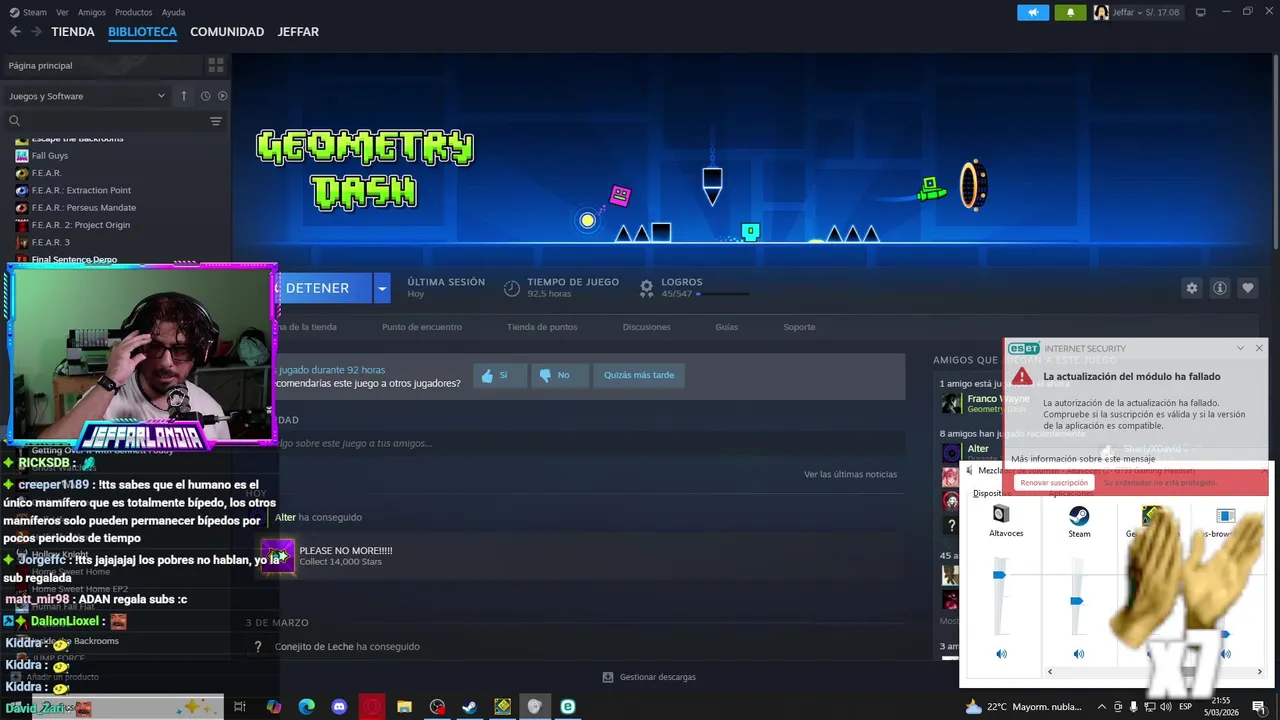Mute Altavoces speaker in volume mixer
The width and height of the screenshot is (1280, 720).
point(1001,654)
